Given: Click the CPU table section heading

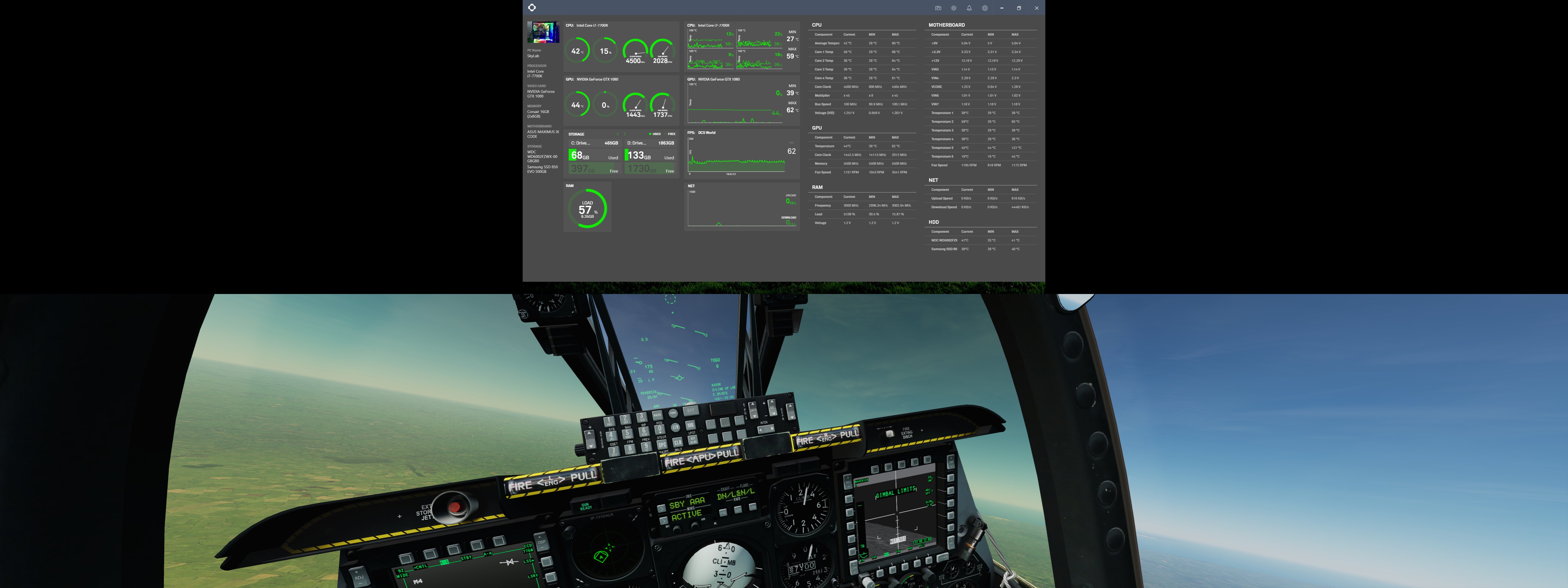Looking at the screenshot, I should click(x=816, y=25).
